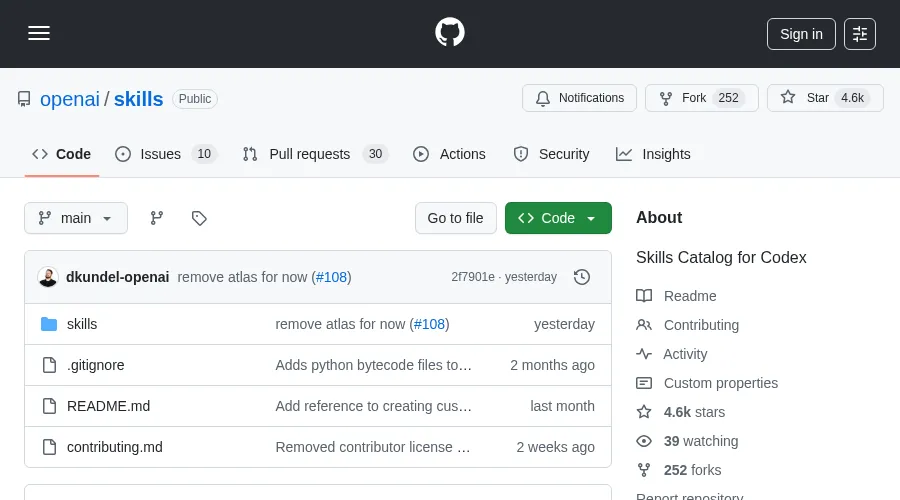Open the skills folder
The height and width of the screenshot is (500, 900).
82,324
